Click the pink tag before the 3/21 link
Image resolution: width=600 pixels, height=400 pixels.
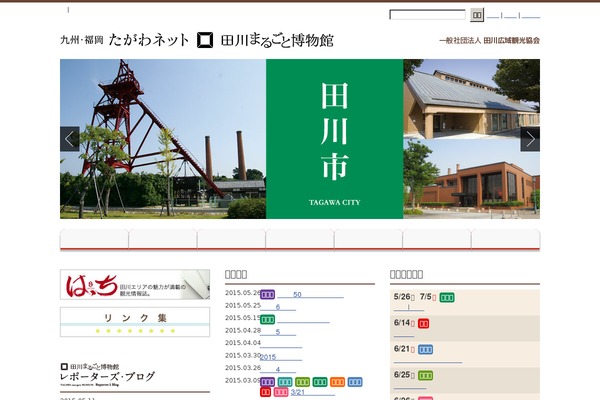click(x=281, y=392)
